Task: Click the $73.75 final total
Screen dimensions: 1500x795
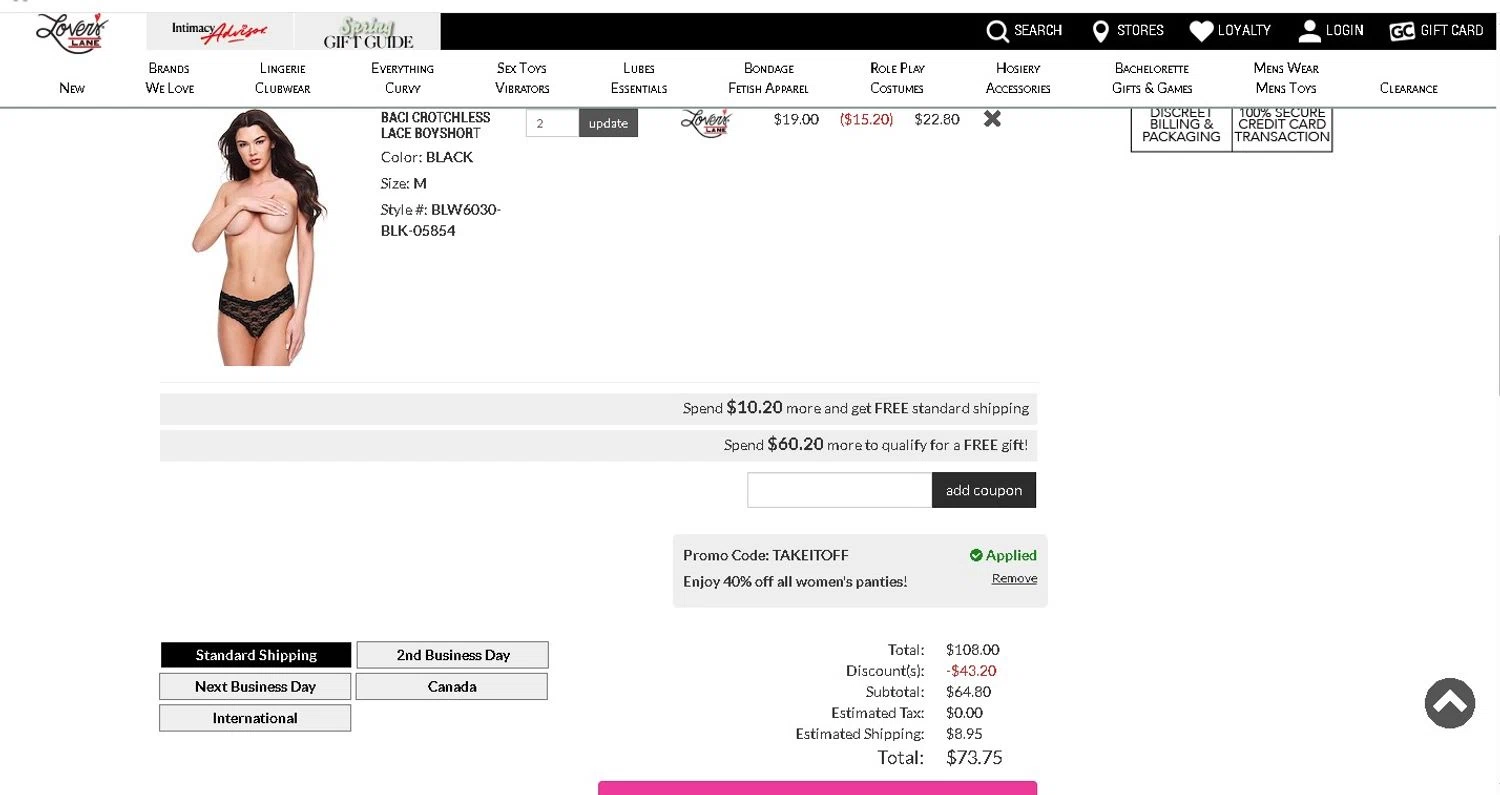Action: coord(974,757)
